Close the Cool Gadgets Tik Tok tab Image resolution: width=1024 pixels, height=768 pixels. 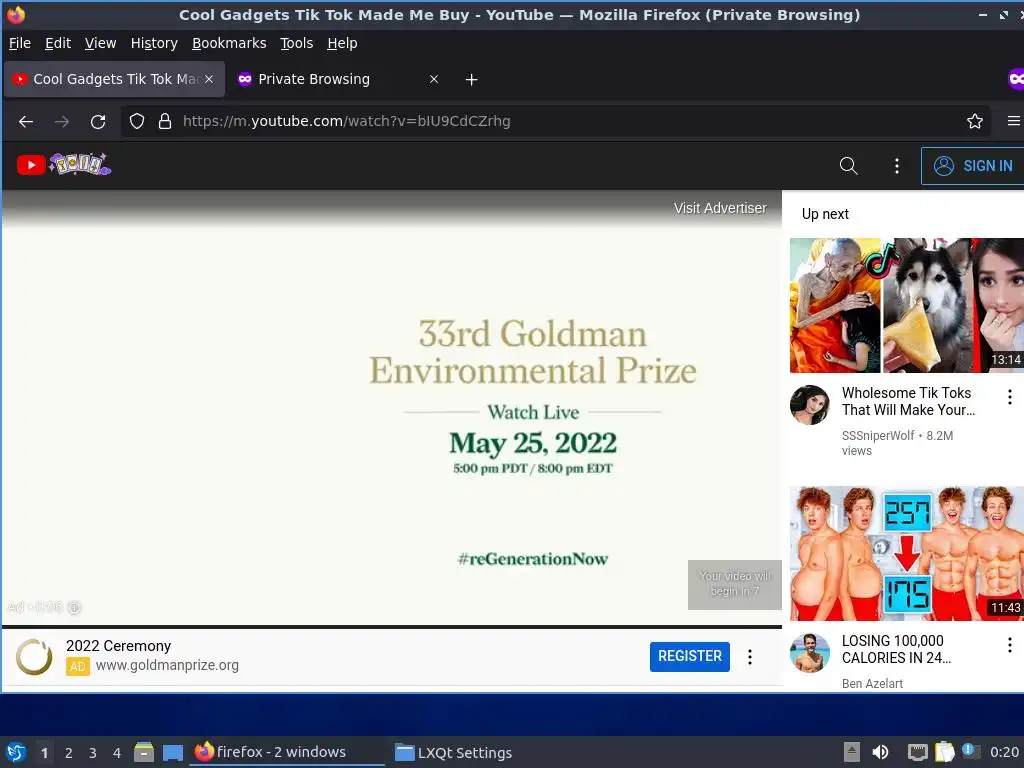click(x=209, y=79)
